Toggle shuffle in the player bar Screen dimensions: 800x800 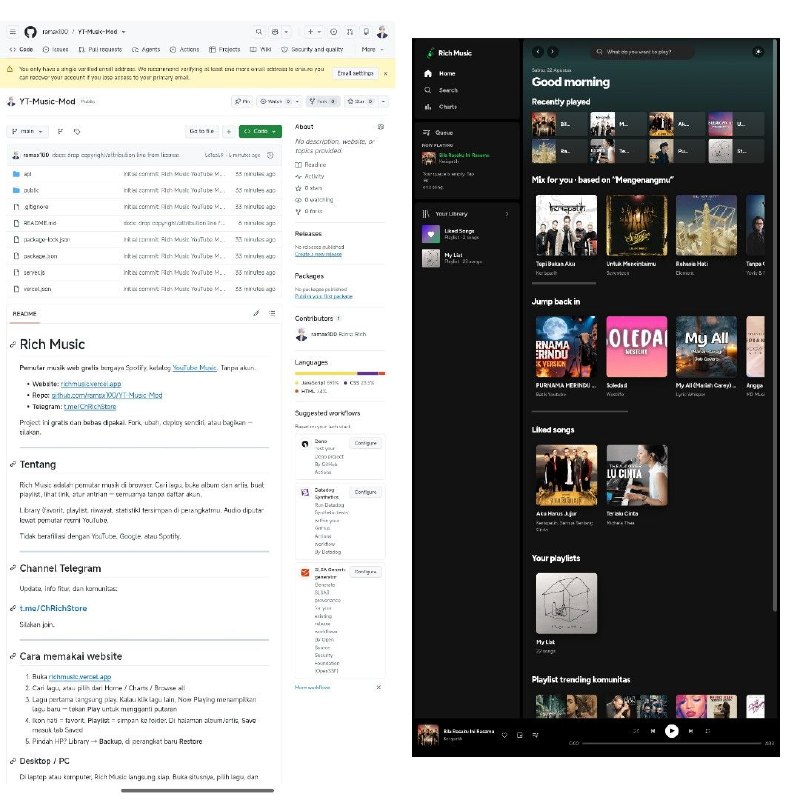[636, 731]
